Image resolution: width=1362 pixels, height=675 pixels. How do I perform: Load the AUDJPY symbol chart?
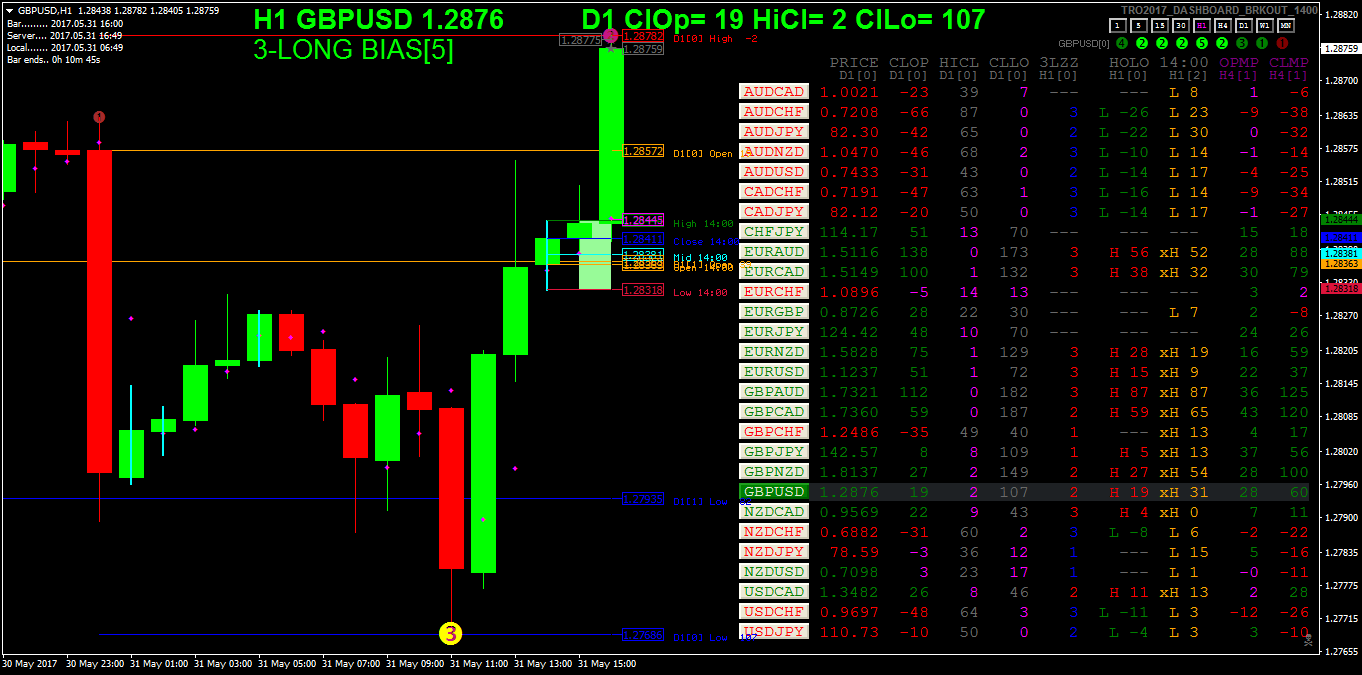click(774, 131)
